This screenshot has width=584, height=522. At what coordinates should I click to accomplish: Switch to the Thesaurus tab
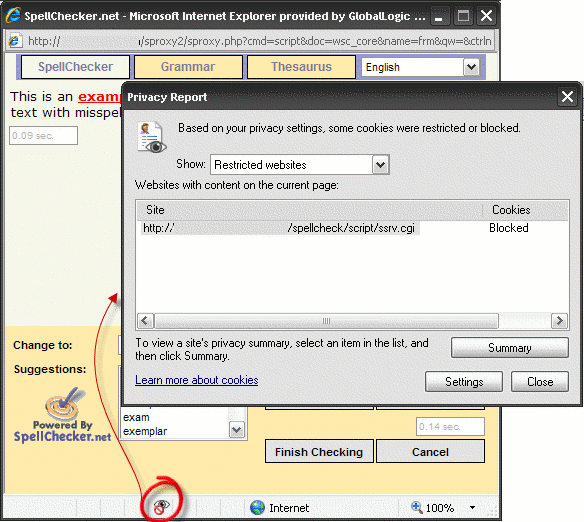pyautogui.click(x=301, y=67)
